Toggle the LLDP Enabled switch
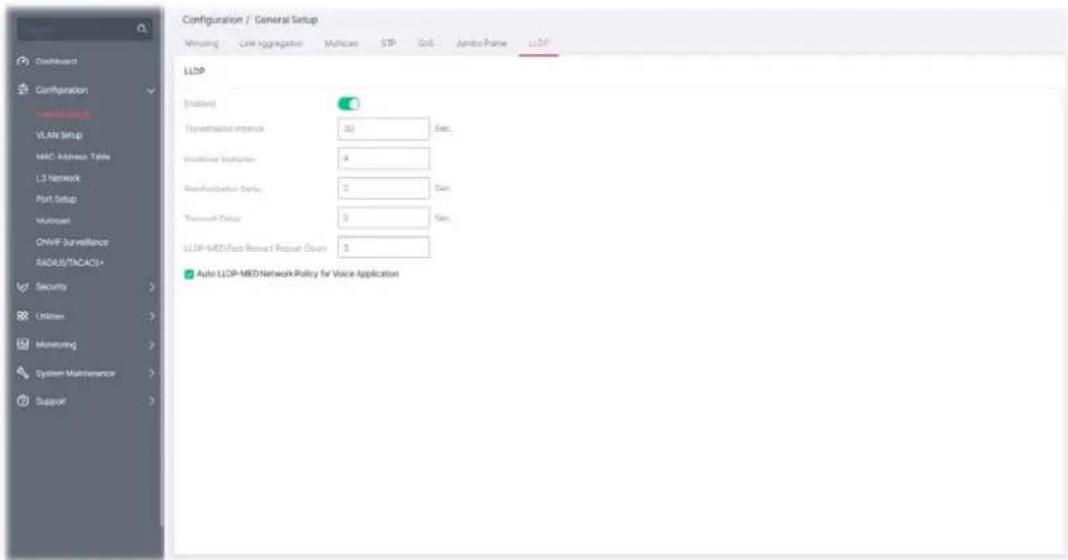This screenshot has width=1068, height=560. pyautogui.click(x=349, y=104)
